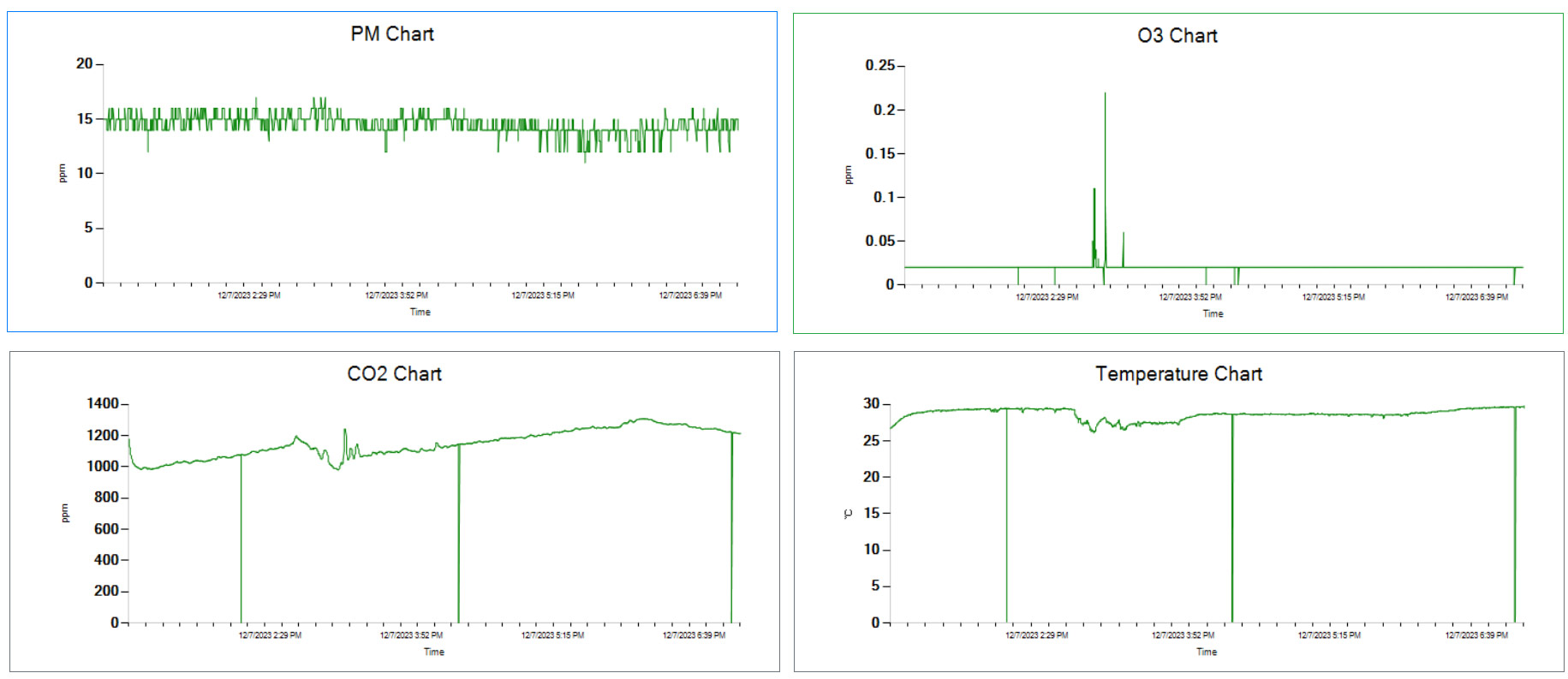Click the ppm axis label of CO2 Chart
Viewport: 1568px width, 679px height.
click(64, 513)
